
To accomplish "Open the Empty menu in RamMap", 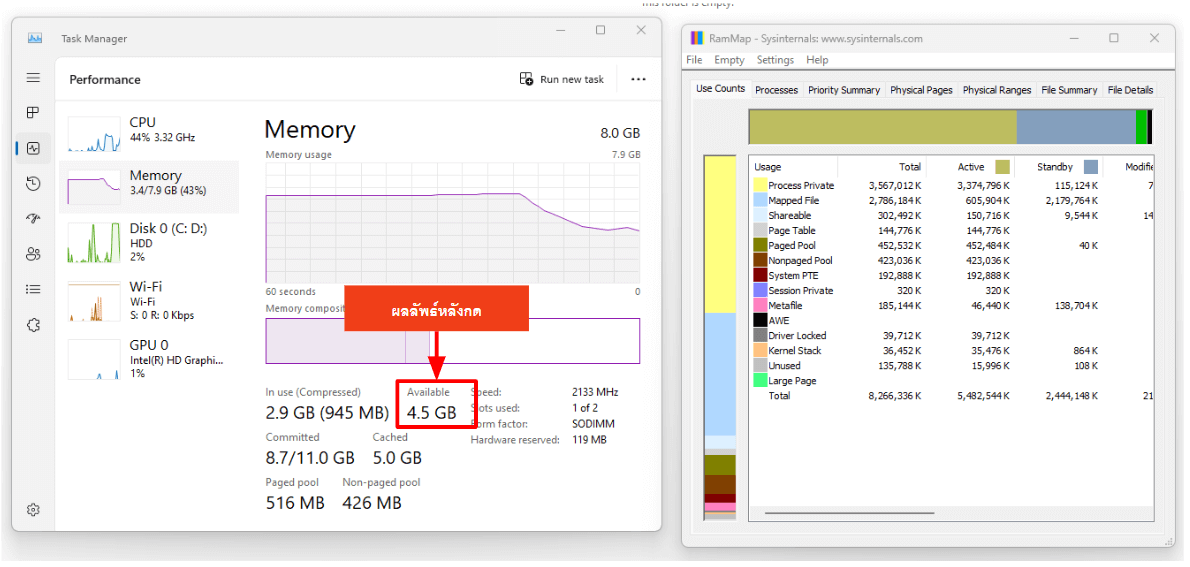I will tap(729, 60).
